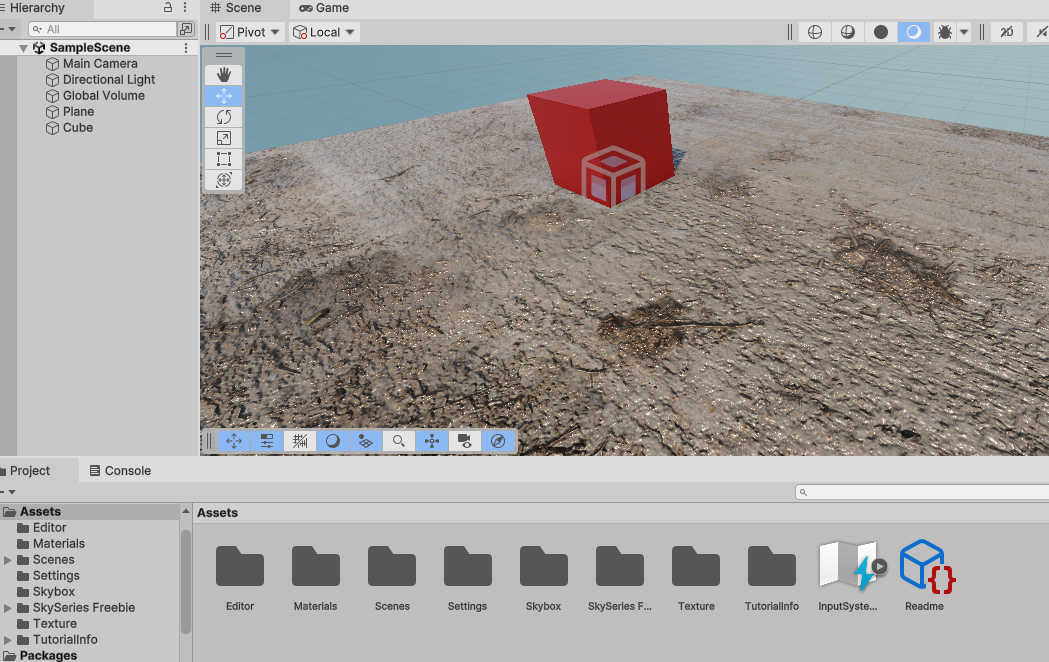Open the Hierarchy create dropdown arrow
1049x662 pixels.
click(9, 29)
